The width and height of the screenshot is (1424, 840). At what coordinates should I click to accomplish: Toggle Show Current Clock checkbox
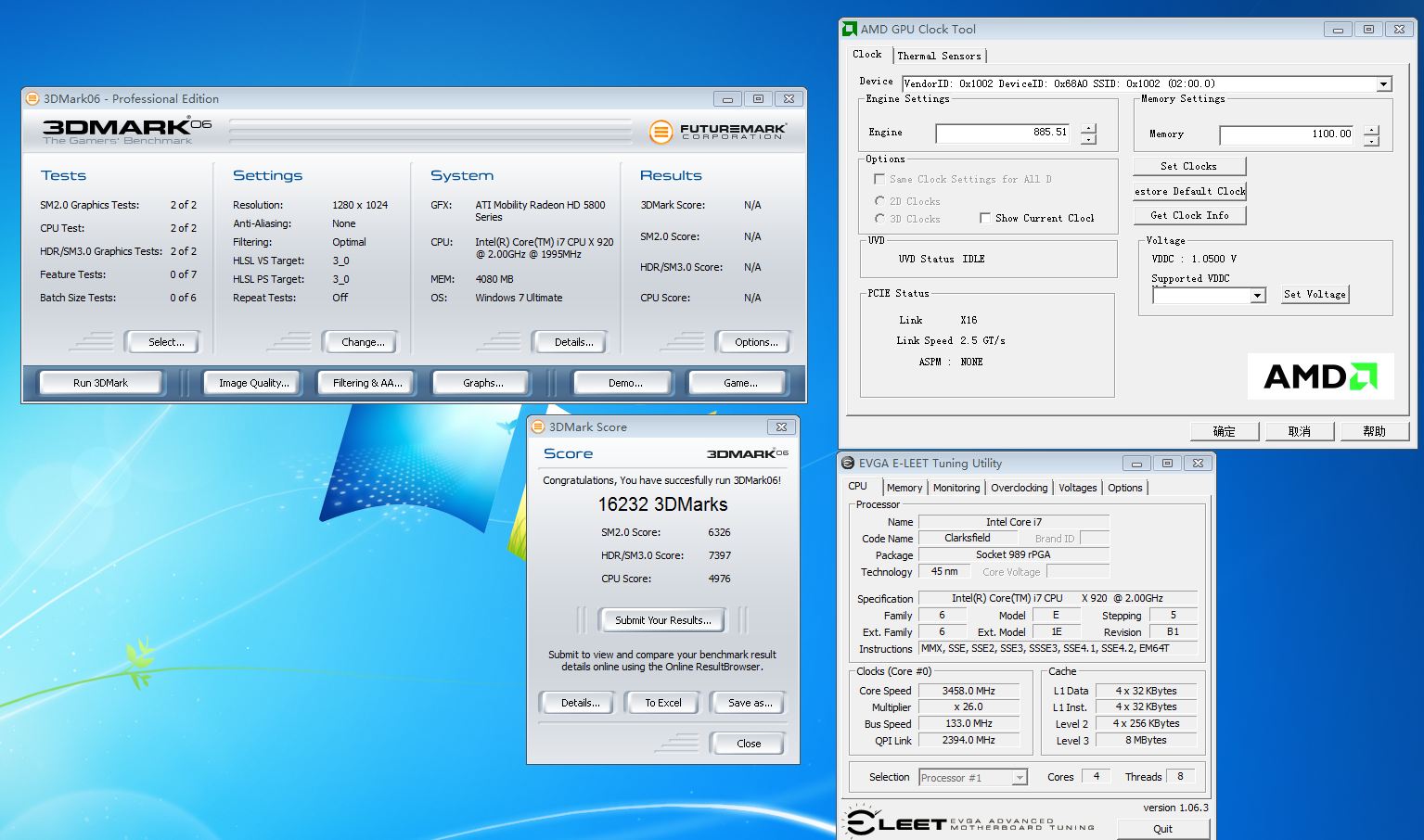985,218
